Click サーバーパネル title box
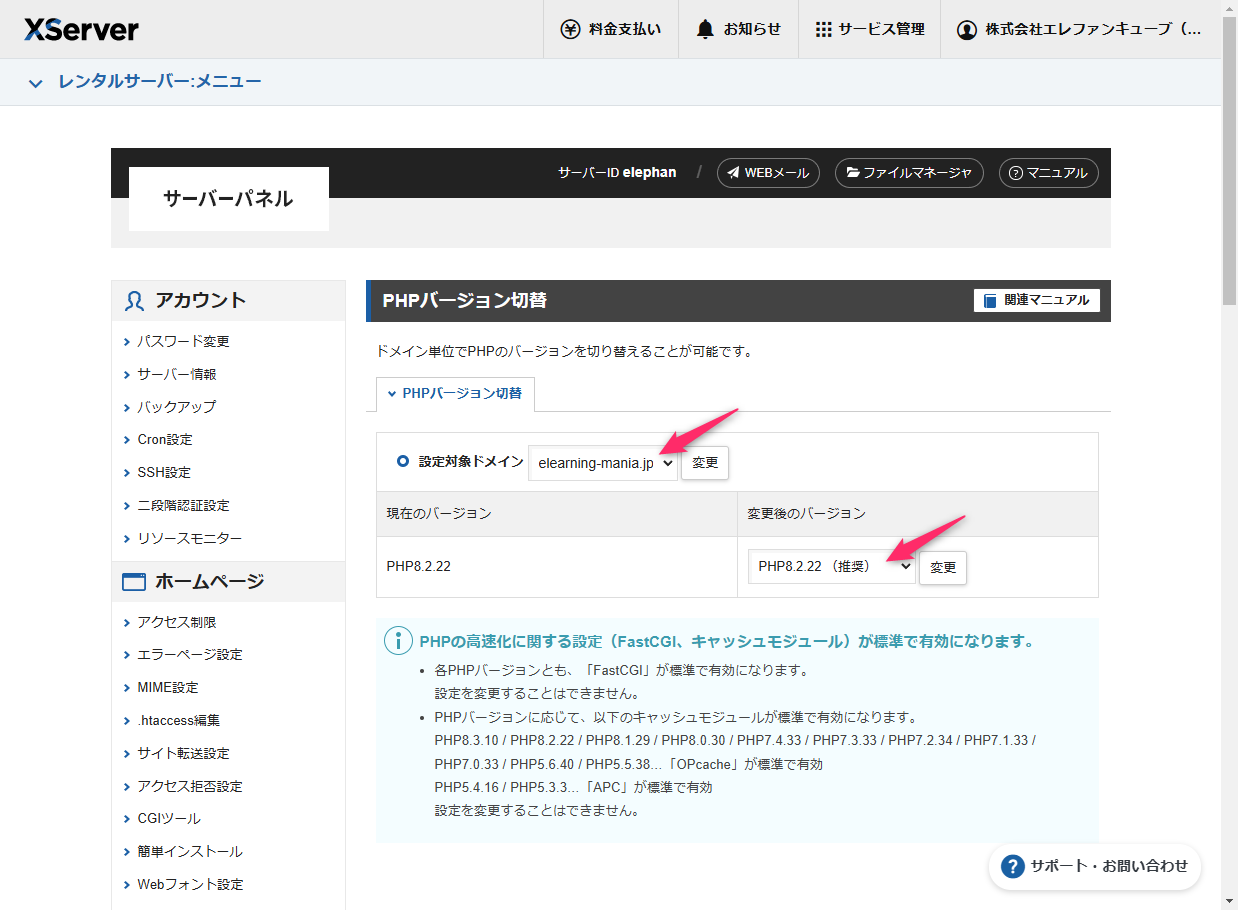 click(x=229, y=199)
